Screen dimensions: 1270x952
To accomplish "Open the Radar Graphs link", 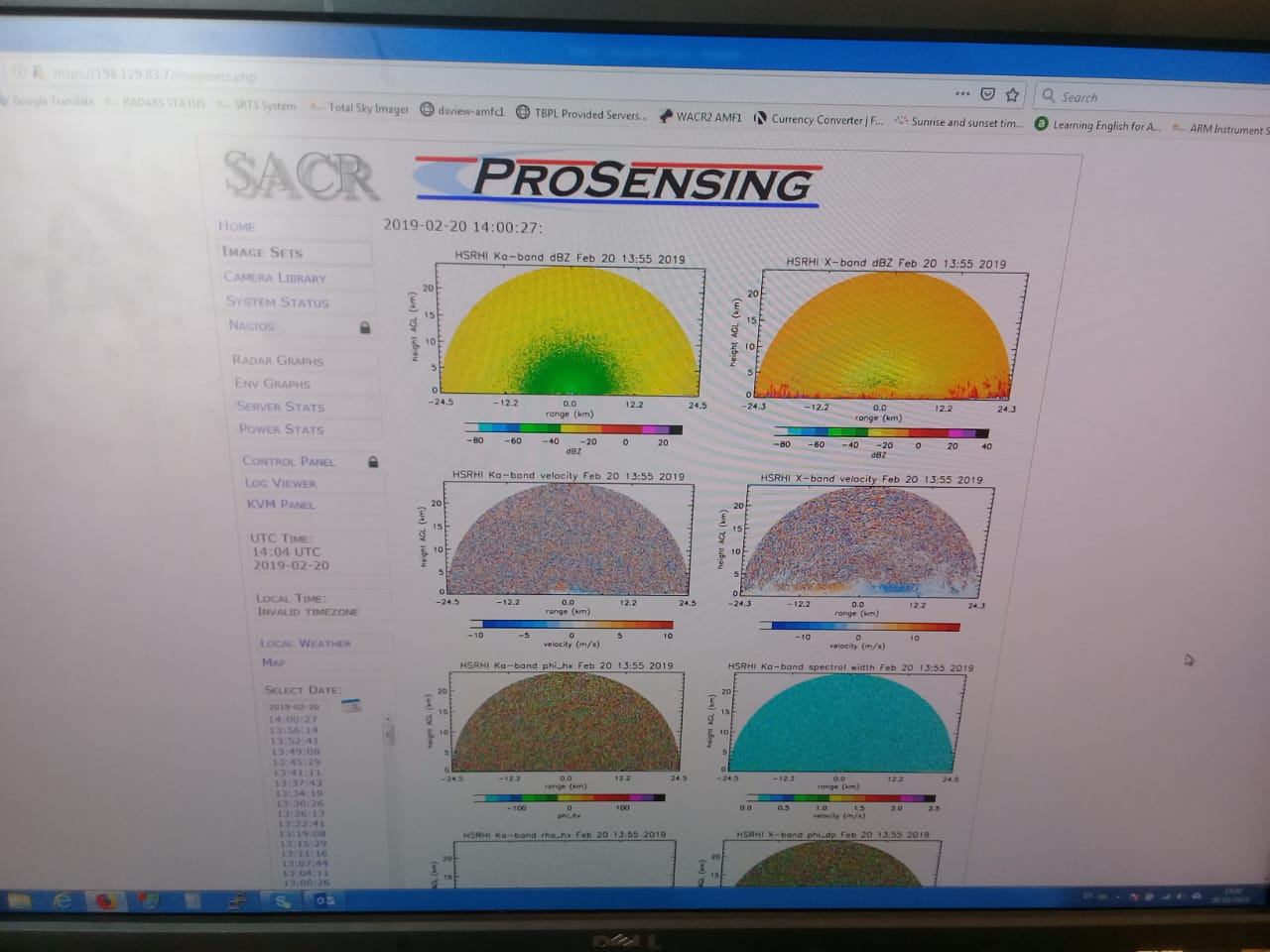I will tap(278, 361).
